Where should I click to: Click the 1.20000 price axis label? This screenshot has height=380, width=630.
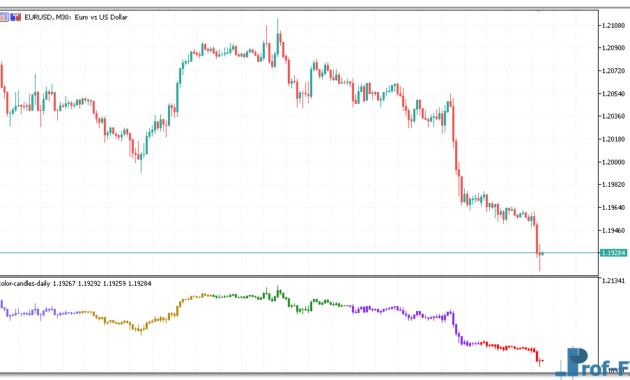click(613, 162)
